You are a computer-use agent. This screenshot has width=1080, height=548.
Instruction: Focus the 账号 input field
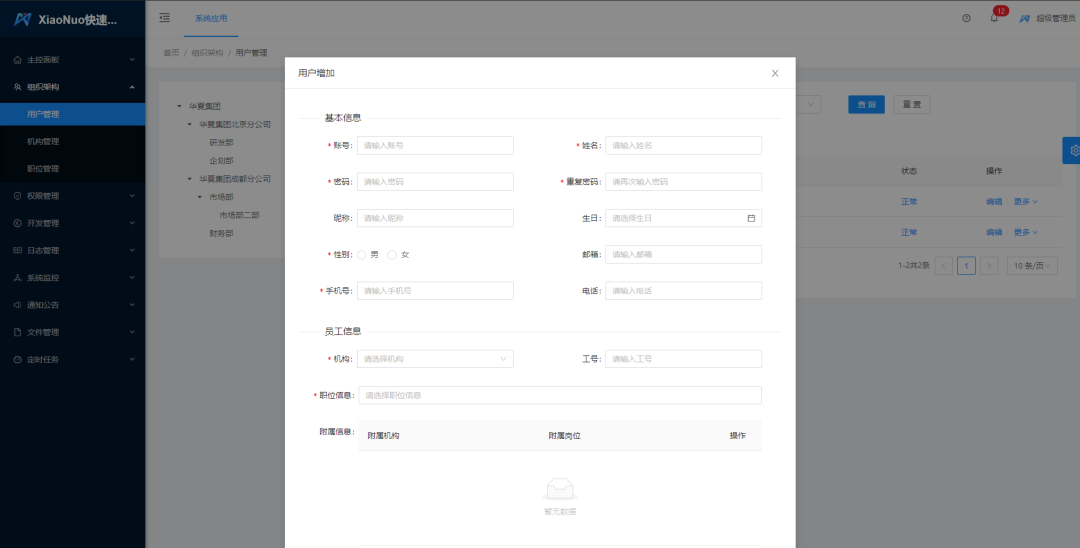pyautogui.click(x=435, y=145)
